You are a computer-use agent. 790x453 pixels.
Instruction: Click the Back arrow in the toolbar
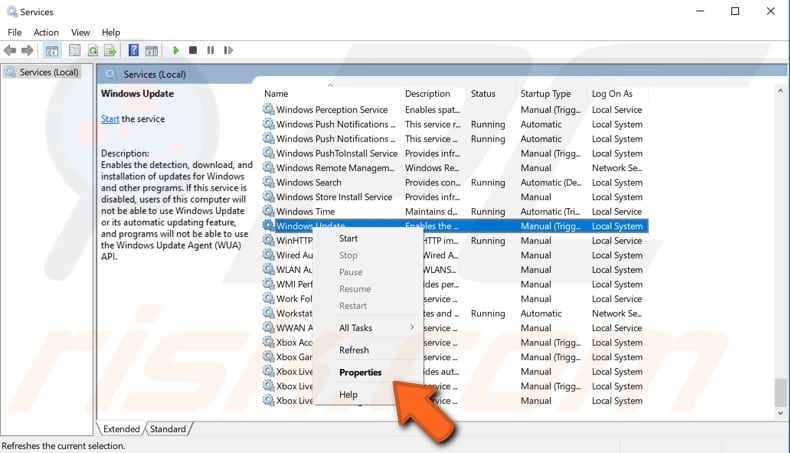(10, 50)
